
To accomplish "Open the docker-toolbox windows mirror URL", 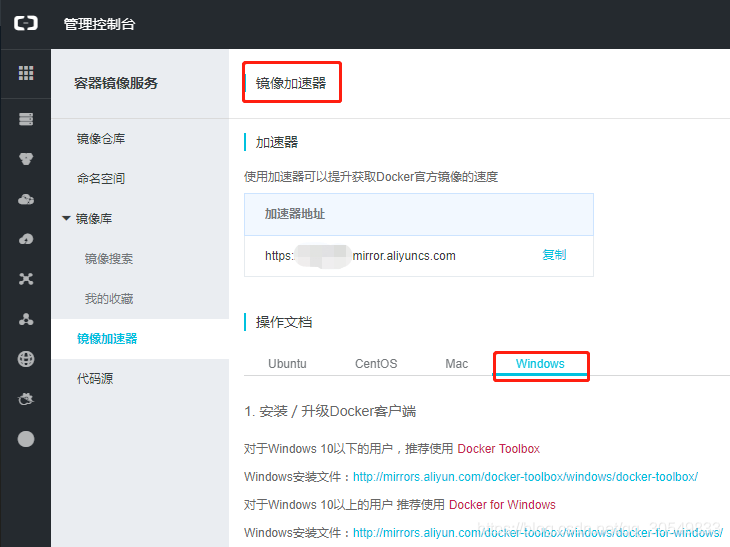I will tap(526, 477).
